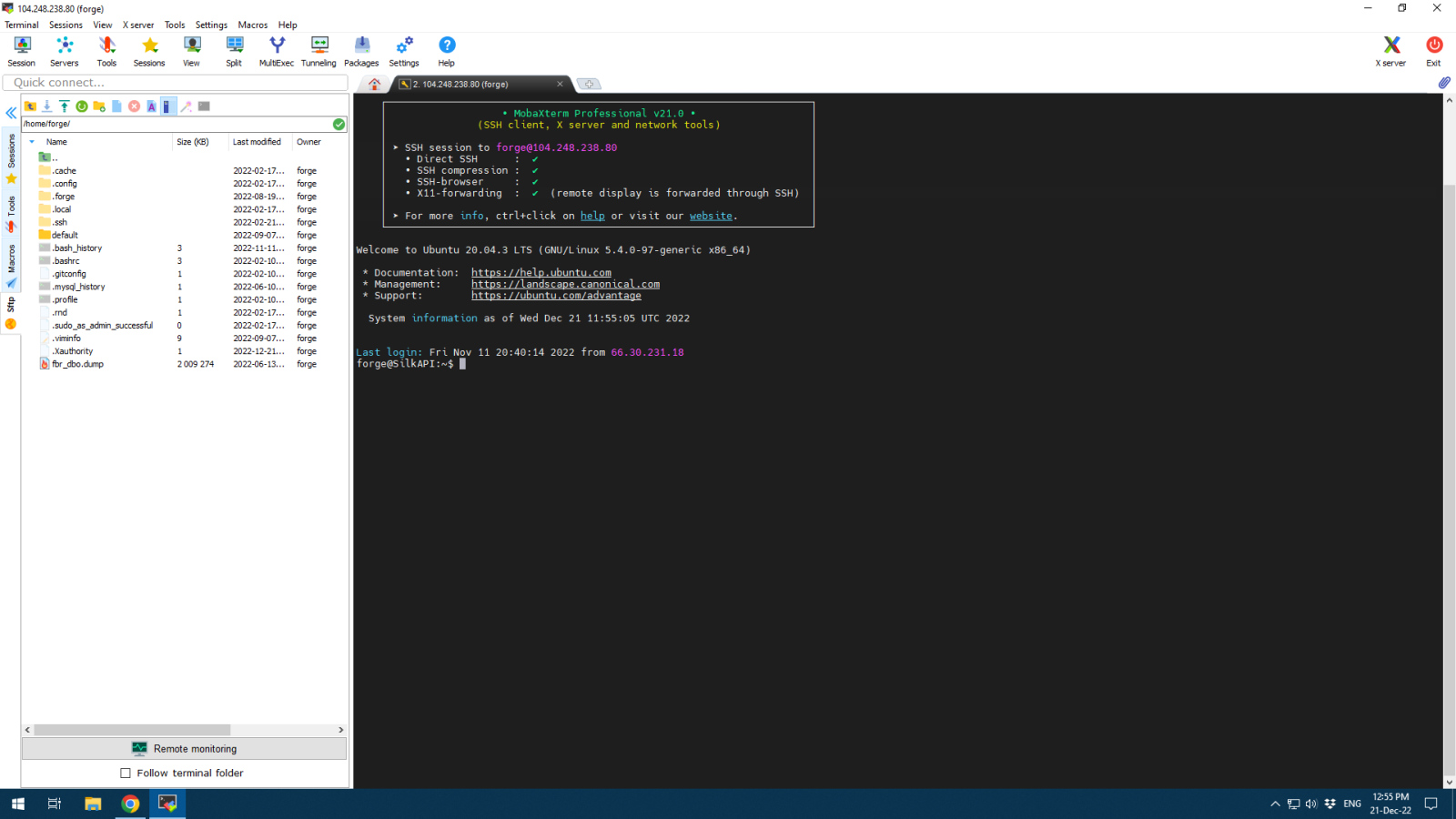Click the Quick connect input field
Screen dimensions: 1456x819
click(x=175, y=83)
